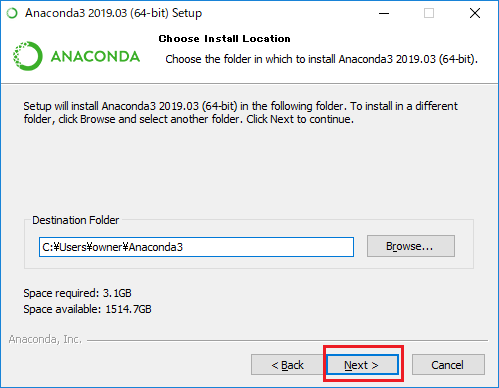Click the Anaconda3 2019.03 Setup title text
The height and width of the screenshot is (388, 499).
(x=113, y=13)
